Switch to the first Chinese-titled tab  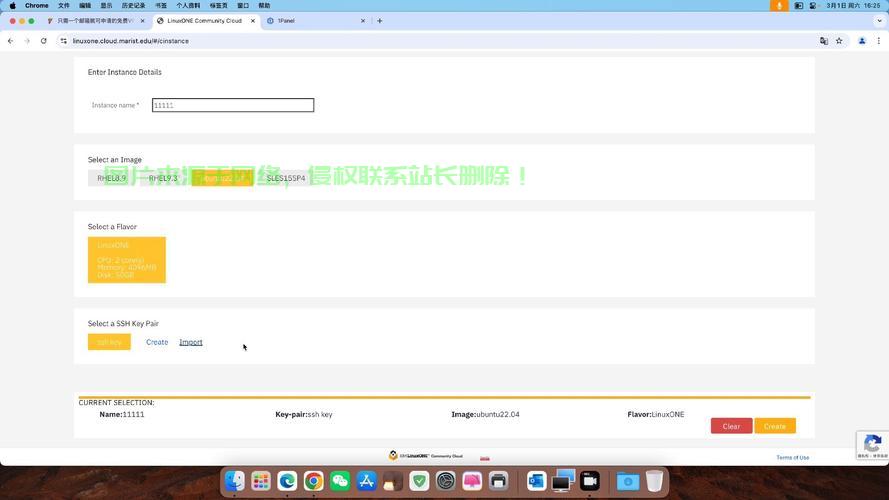click(94, 20)
